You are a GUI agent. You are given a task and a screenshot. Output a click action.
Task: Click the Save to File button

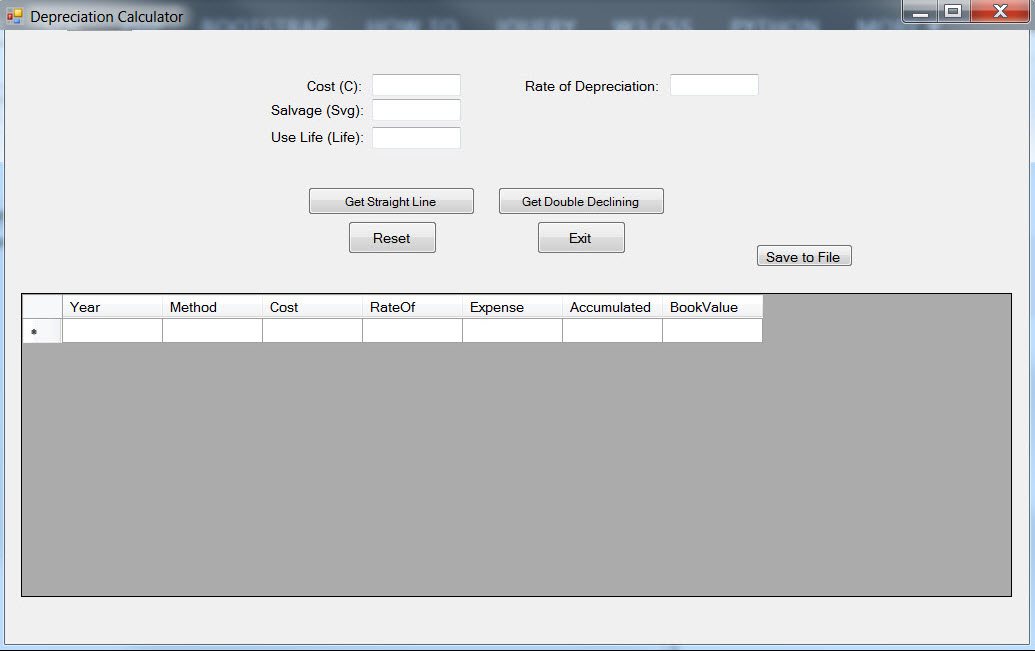point(803,255)
